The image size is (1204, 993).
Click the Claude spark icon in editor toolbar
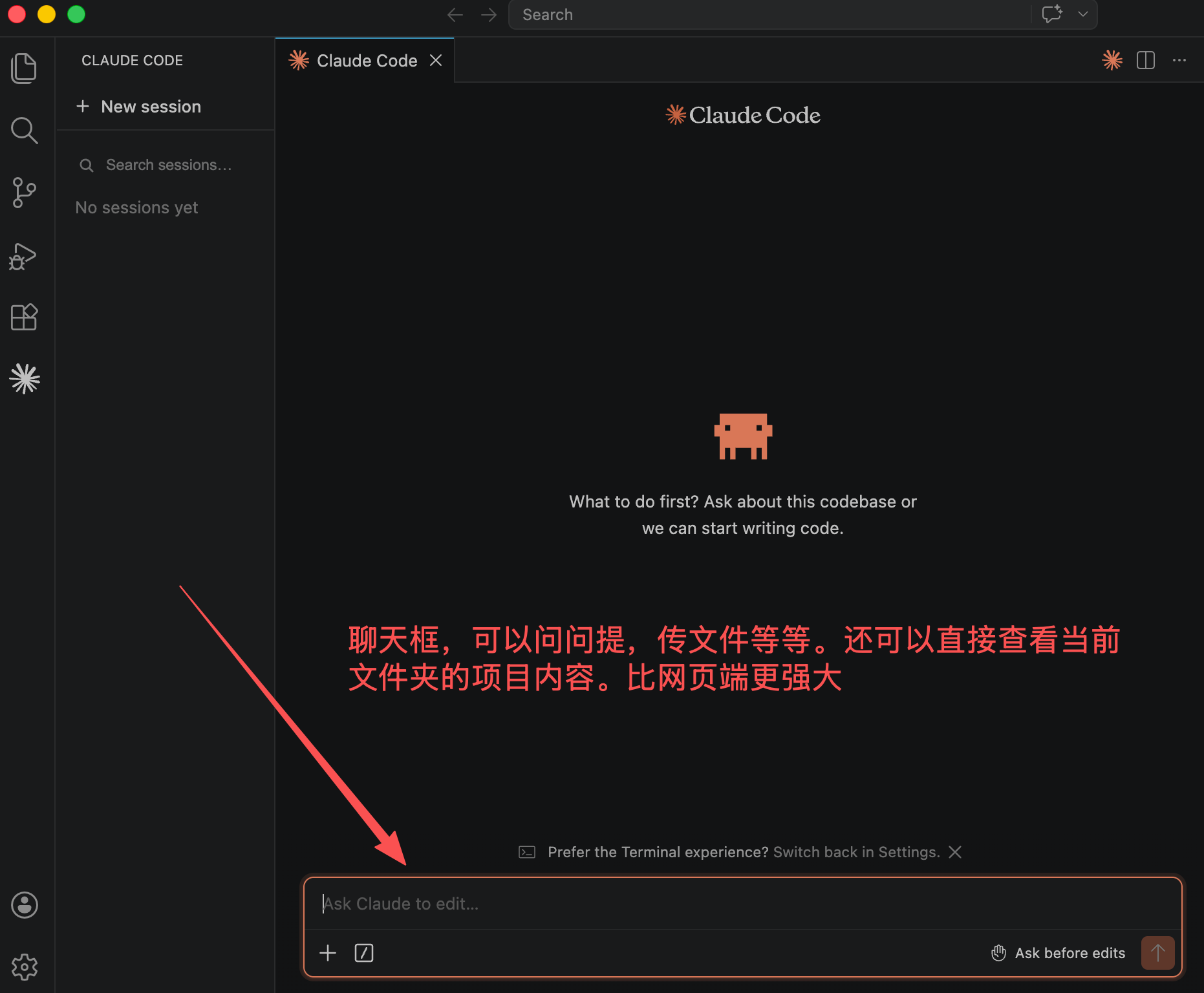pyautogui.click(x=1112, y=60)
